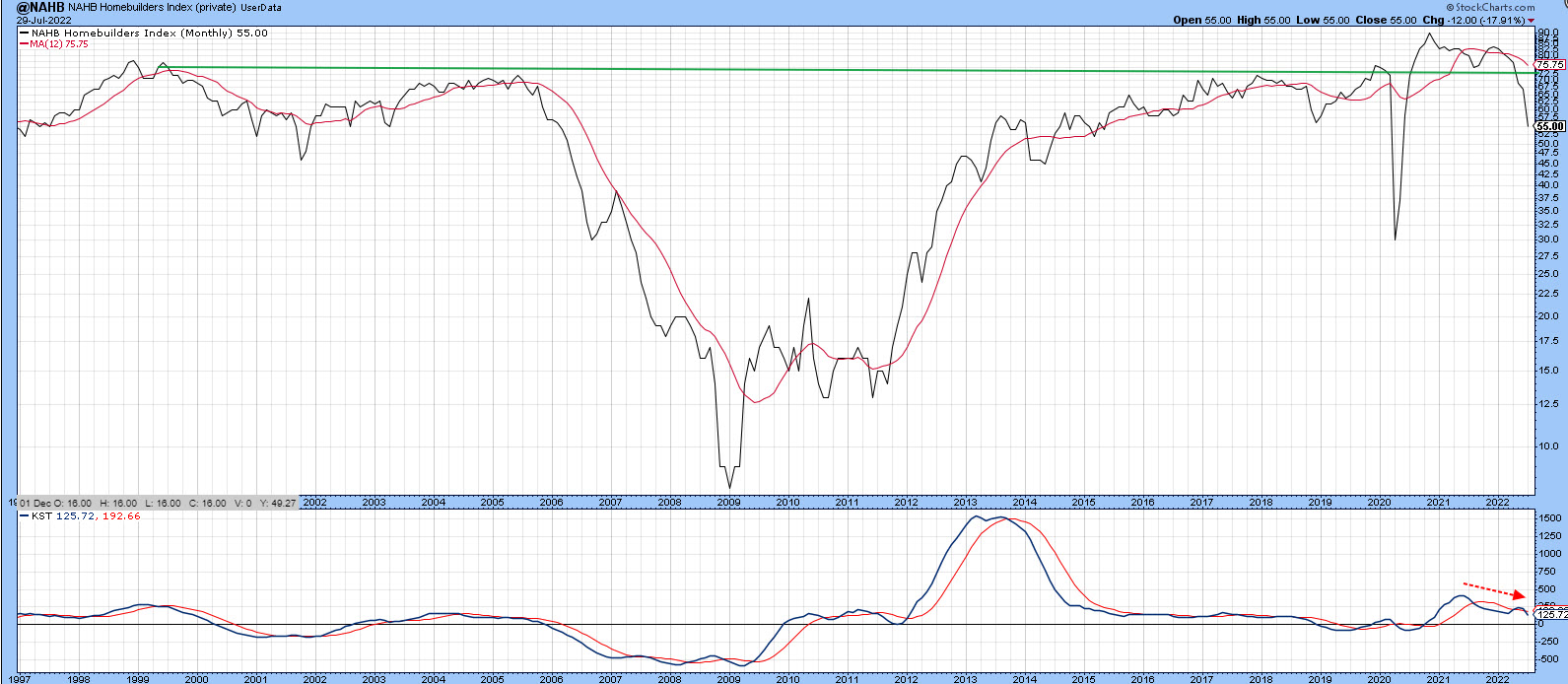Viewport: 1568px width, 684px height.
Task: Click the 1500 label on the KST scale
Action: pos(1550,518)
